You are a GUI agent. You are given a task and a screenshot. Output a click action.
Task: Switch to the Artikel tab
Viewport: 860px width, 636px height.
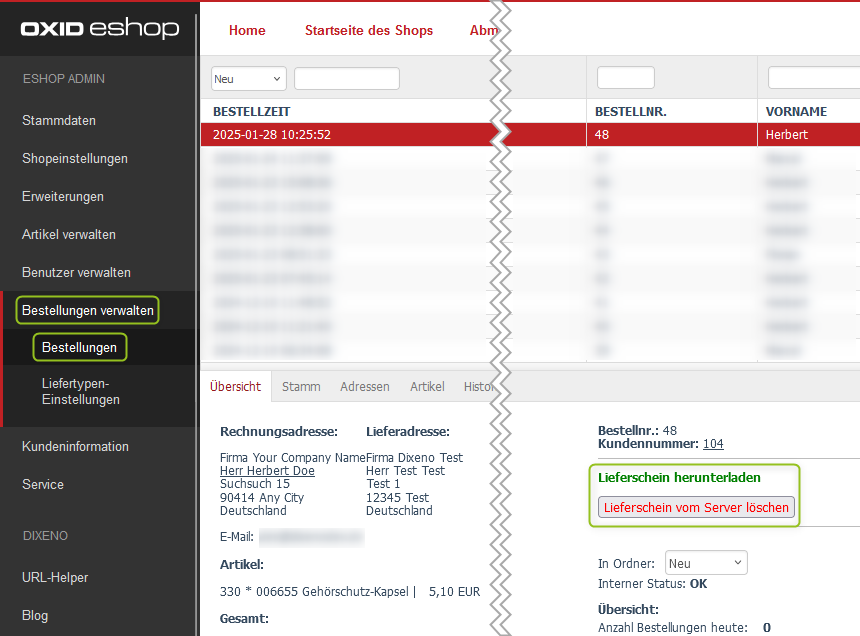[x=427, y=387]
